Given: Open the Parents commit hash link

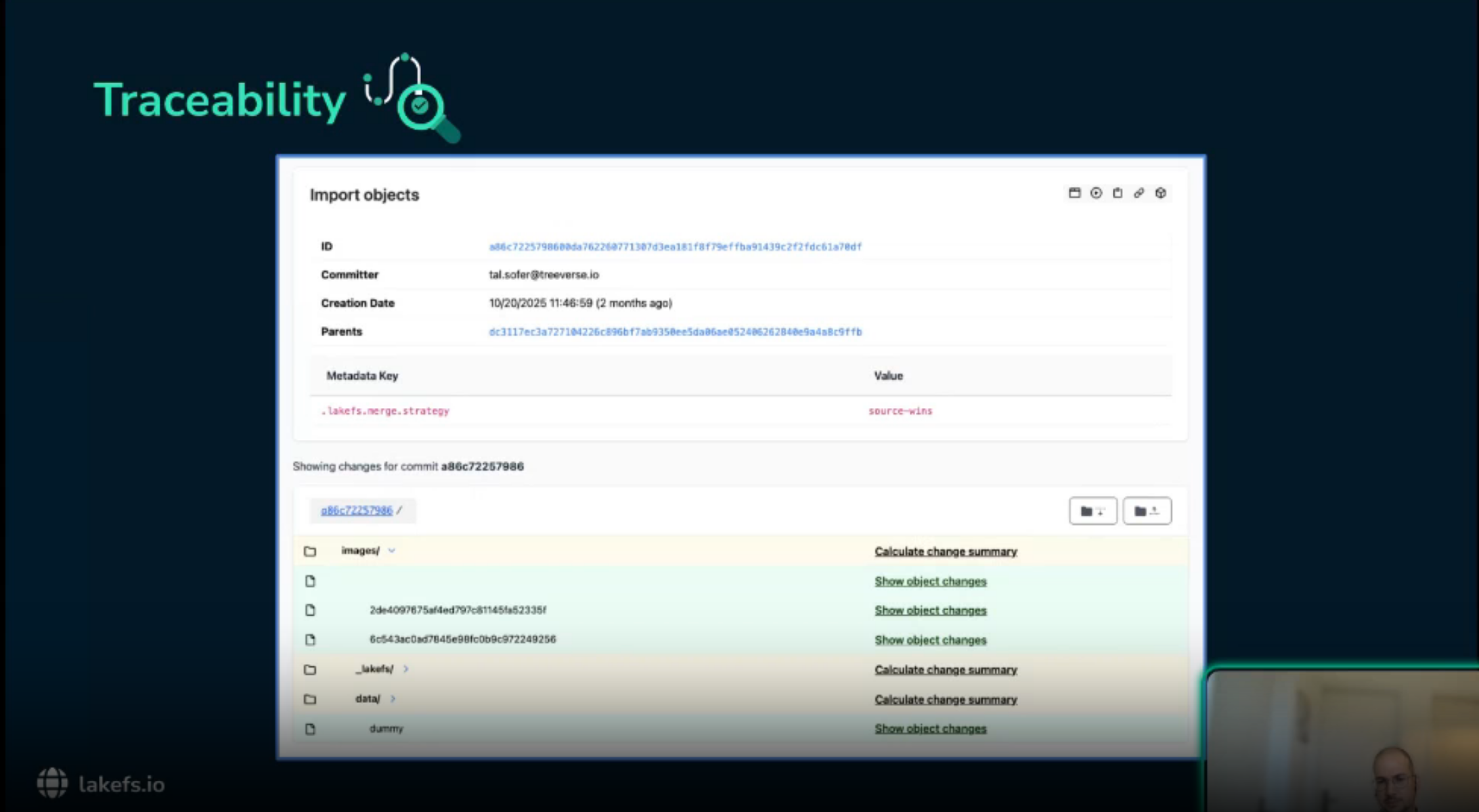Looking at the screenshot, I should pyautogui.click(x=675, y=332).
